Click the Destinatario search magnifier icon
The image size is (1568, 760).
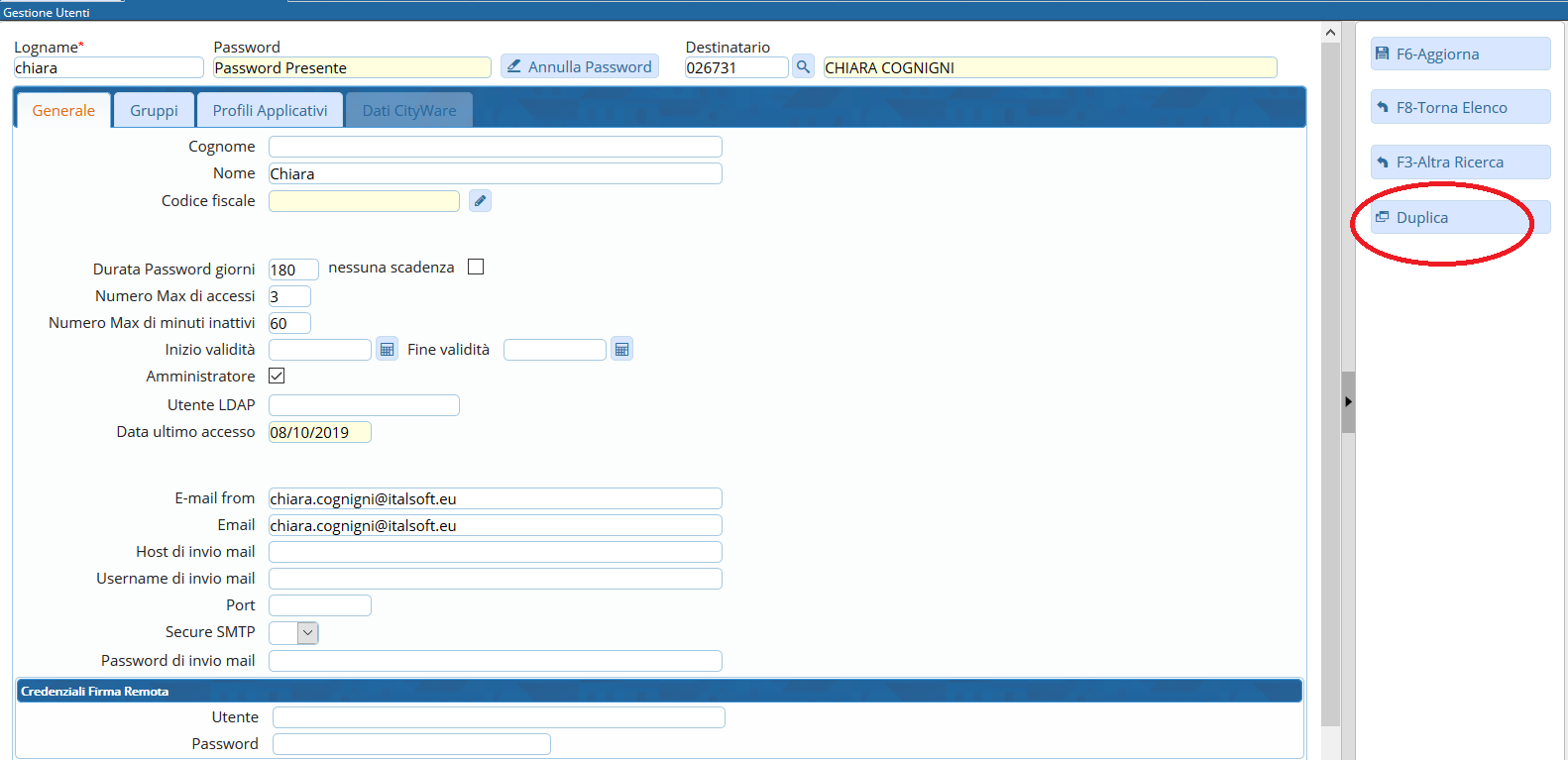click(x=803, y=67)
